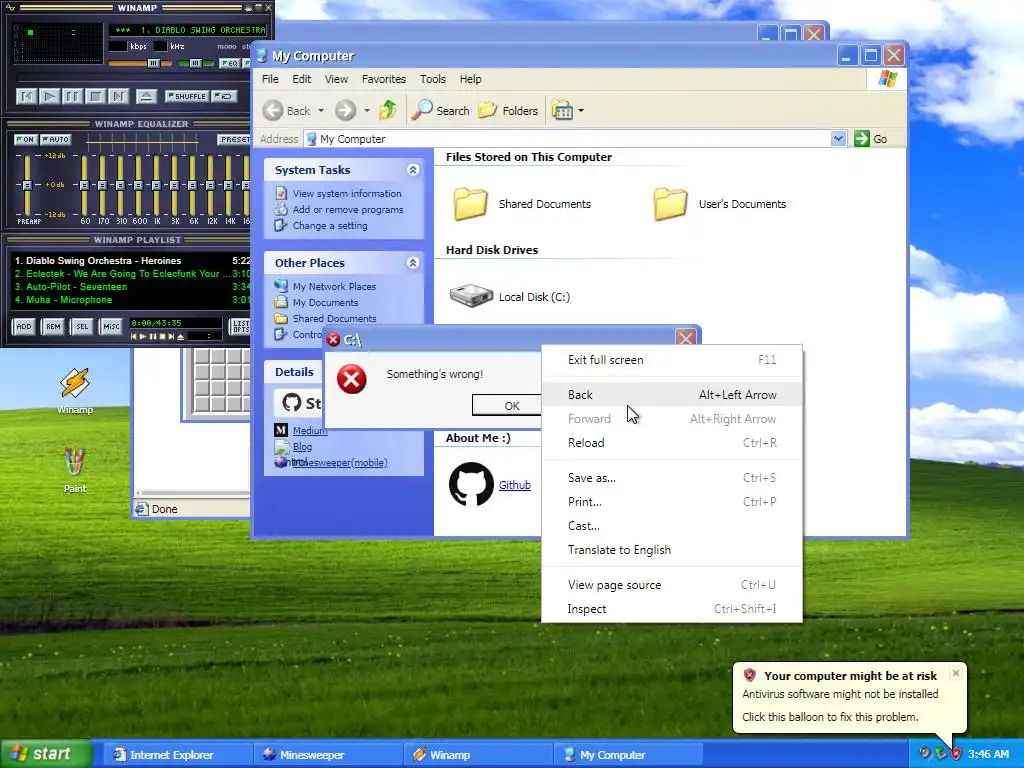Open the User's Documents folder icon
Image resolution: width=1024 pixels, height=768 pixels.
tap(671, 204)
